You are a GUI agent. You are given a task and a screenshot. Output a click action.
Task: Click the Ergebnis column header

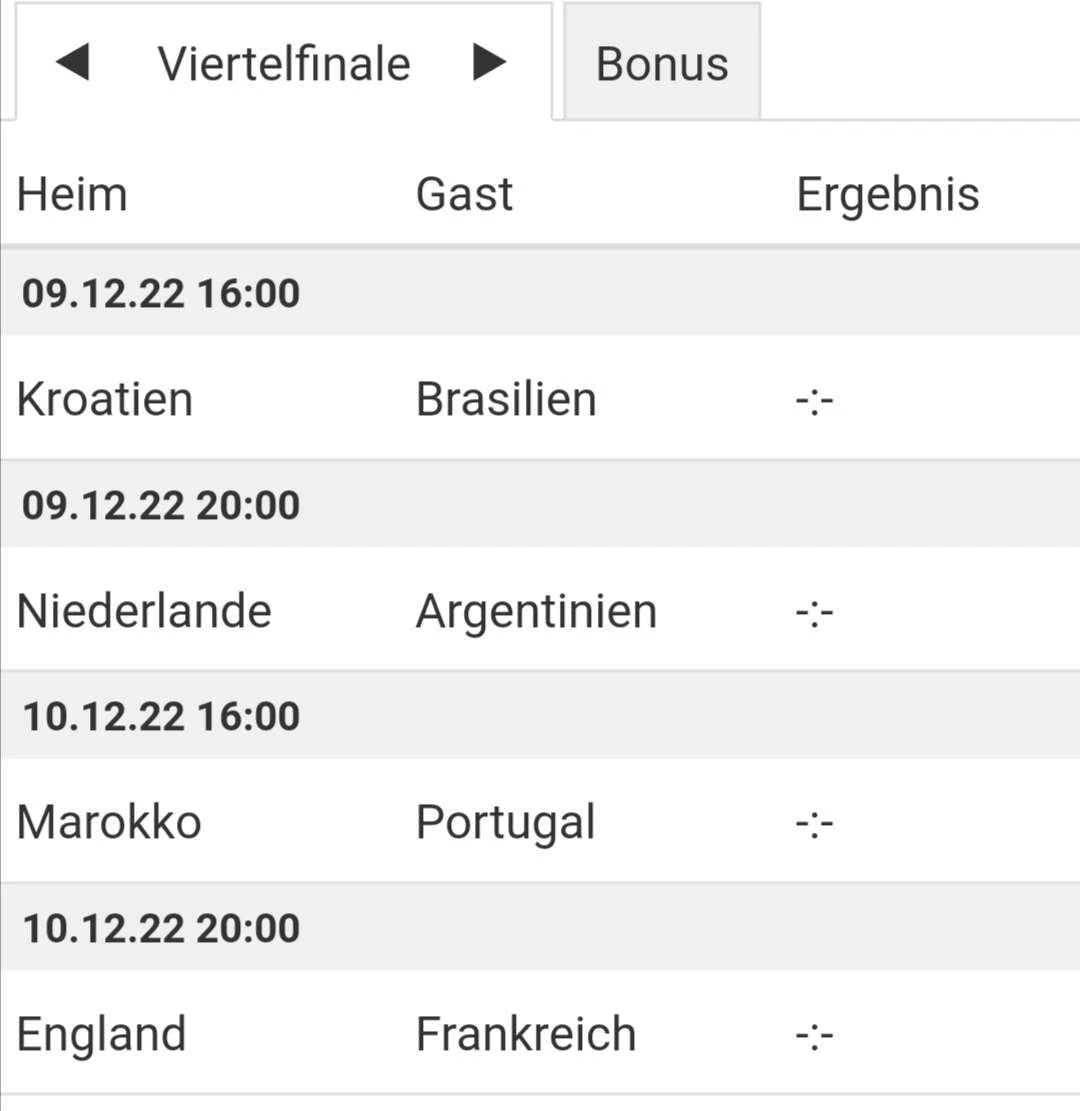pos(887,194)
